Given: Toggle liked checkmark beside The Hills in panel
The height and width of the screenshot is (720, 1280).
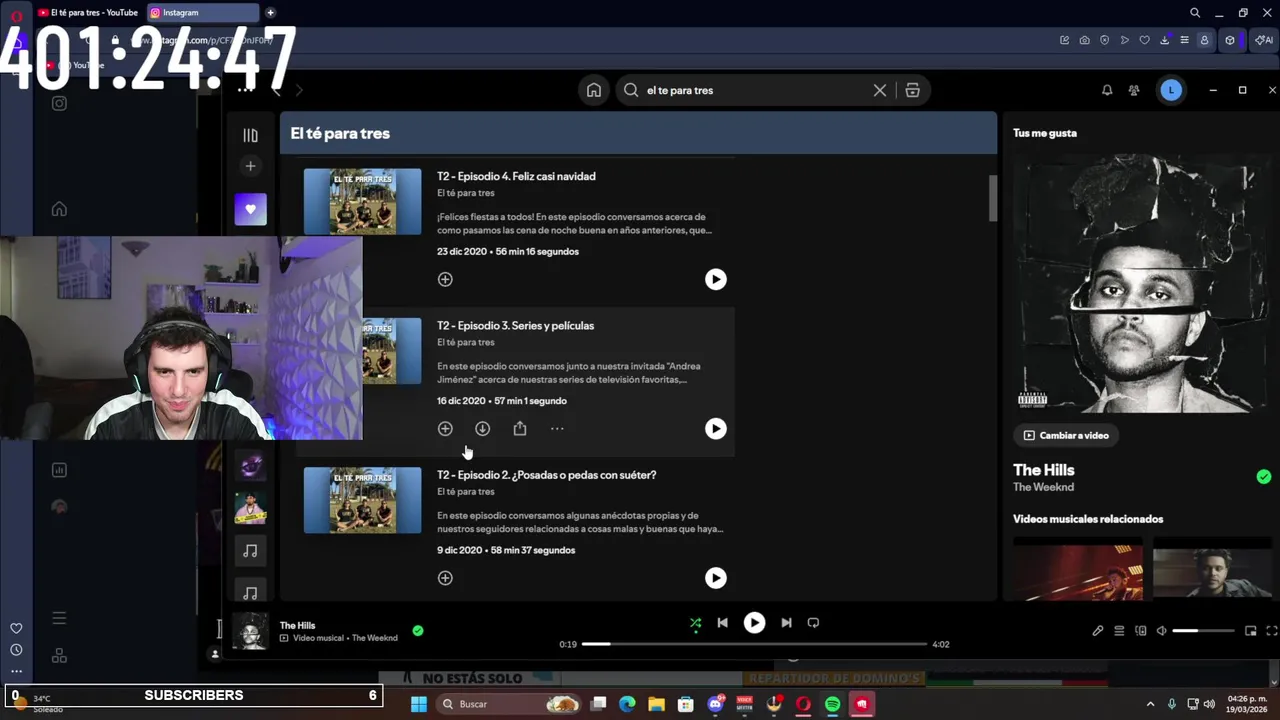Looking at the screenshot, I should click(x=1263, y=477).
